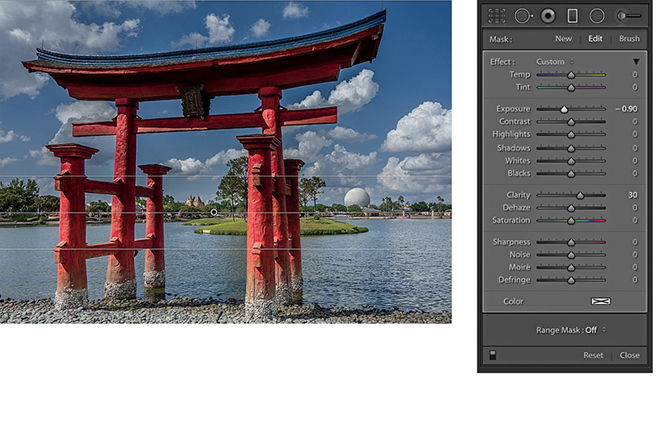Select the Red Eye Correction tool
This screenshot has height=433, width=672.
[547, 16]
